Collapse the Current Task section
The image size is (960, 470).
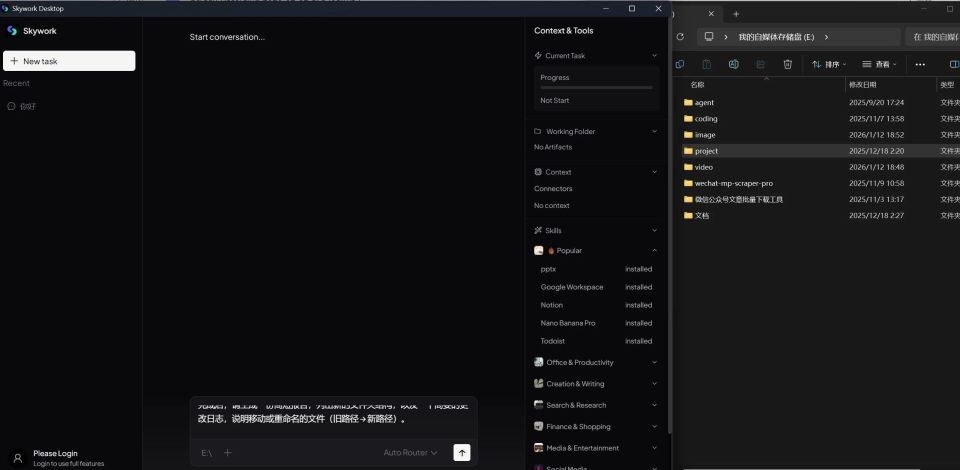pos(654,56)
